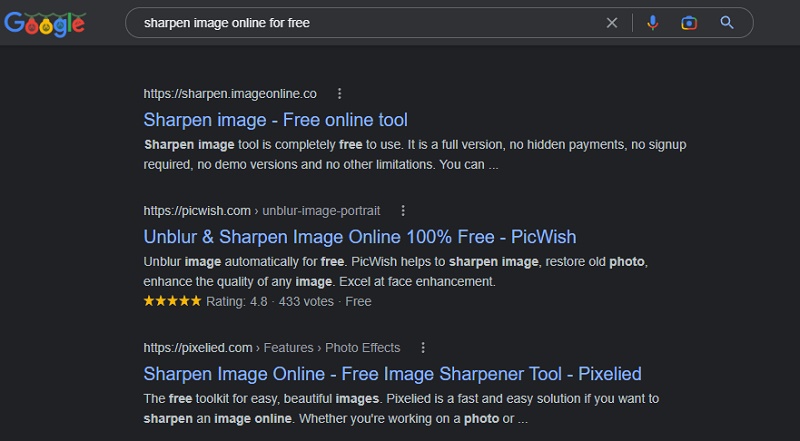Clear the search query with X icon
Viewport: 800px width, 441px height.
pos(611,22)
